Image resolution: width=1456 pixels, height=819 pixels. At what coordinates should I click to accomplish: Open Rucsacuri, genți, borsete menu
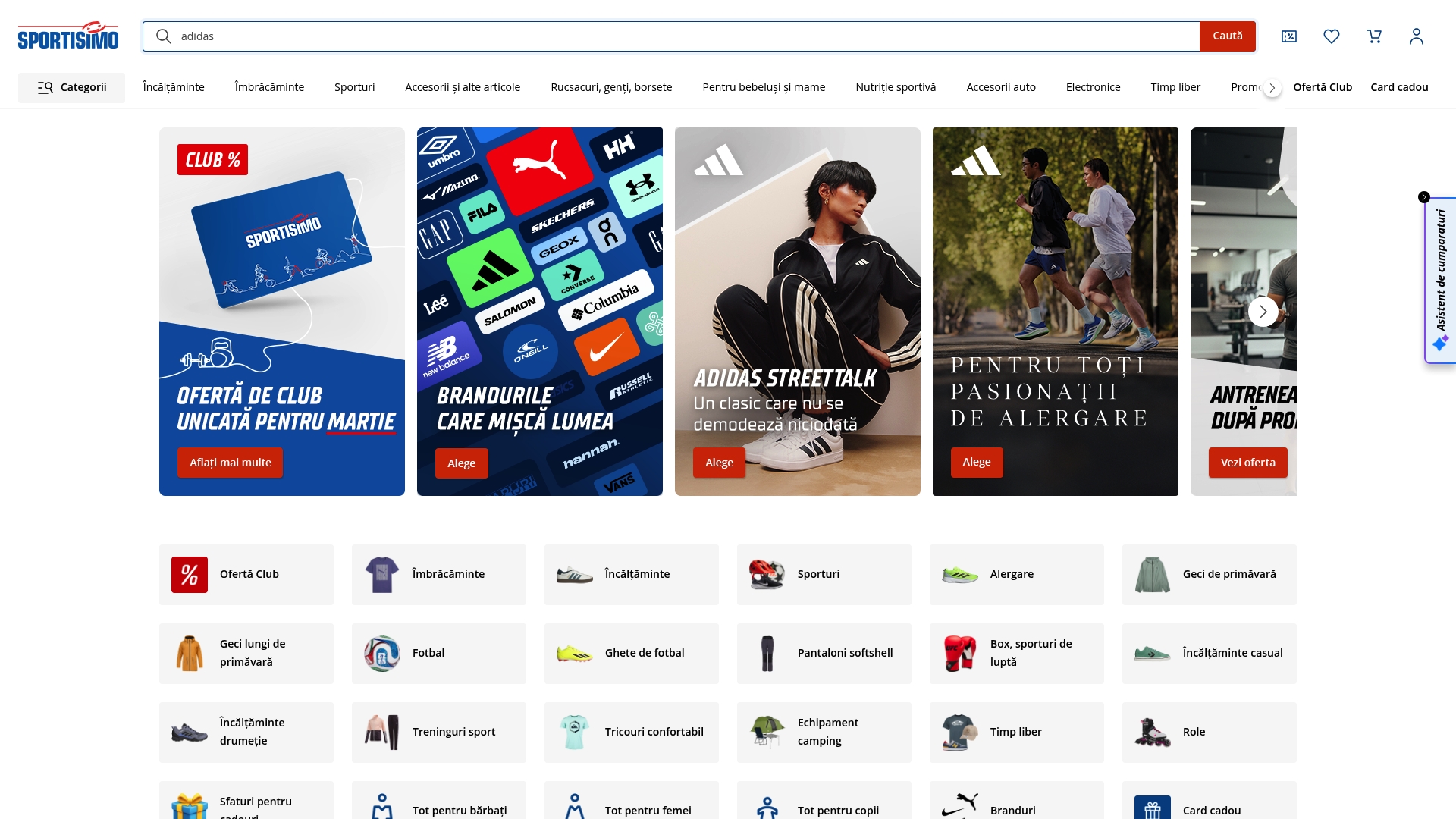click(611, 87)
